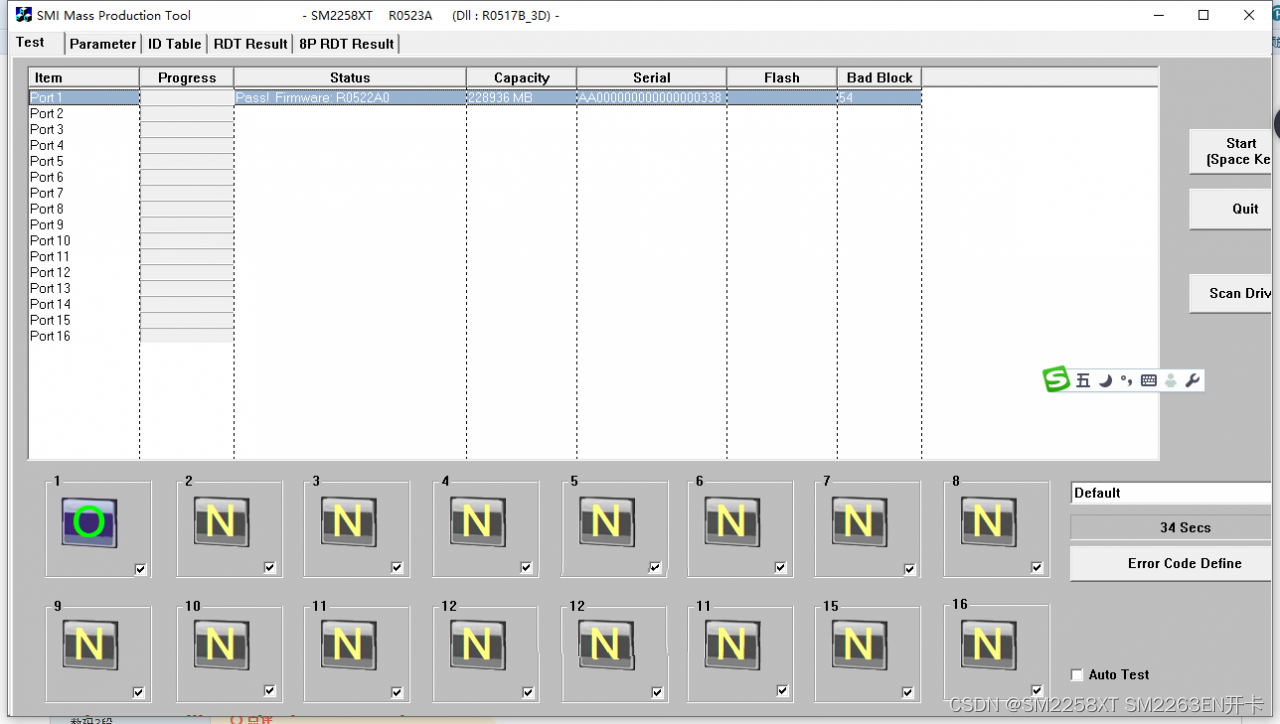Toggle the slot 10 checkbox
This screenshot has width=1280, height=724.
tap(270, 690)
